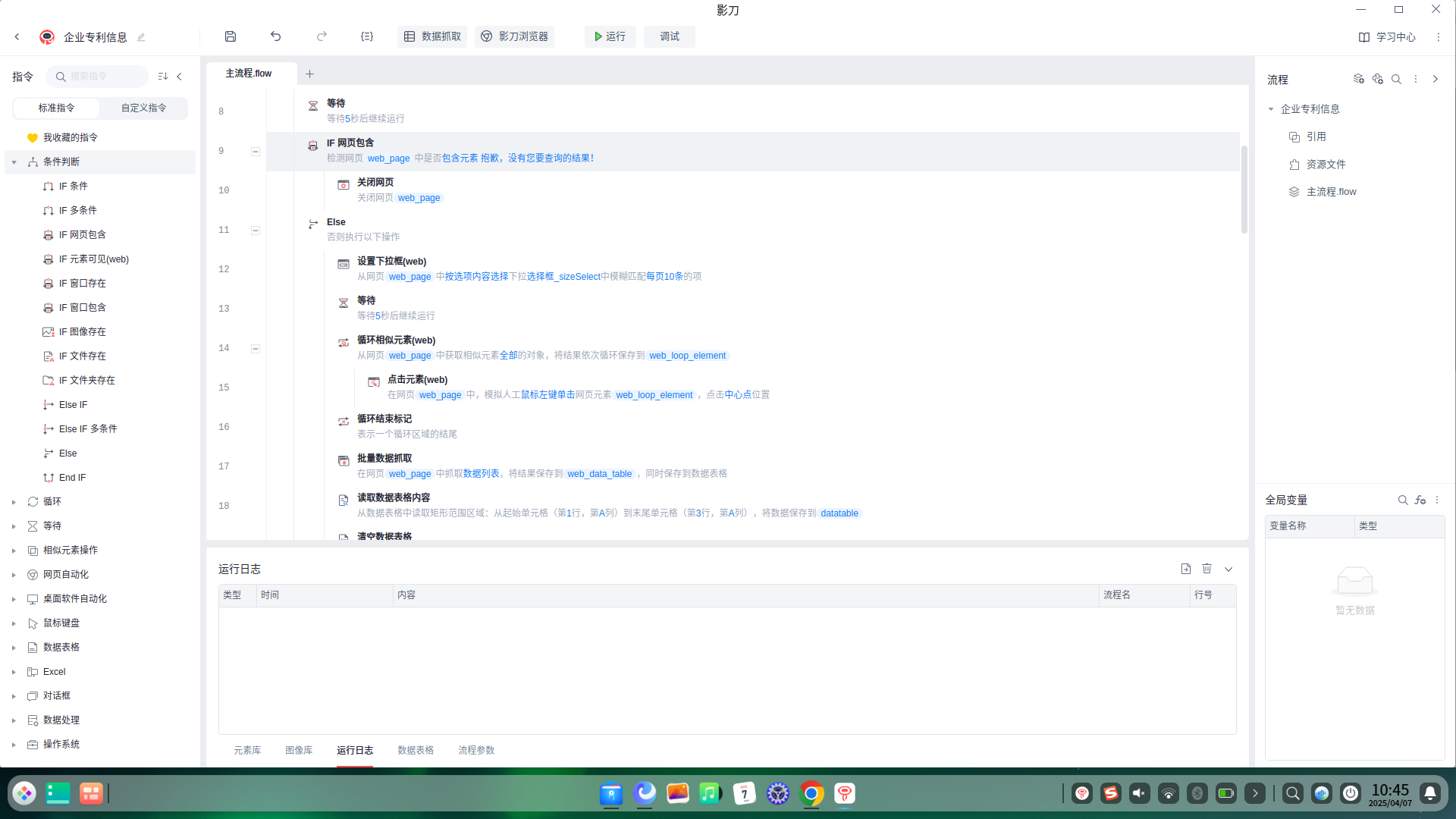Click the sort icon beside the command search

click(162, 76)
